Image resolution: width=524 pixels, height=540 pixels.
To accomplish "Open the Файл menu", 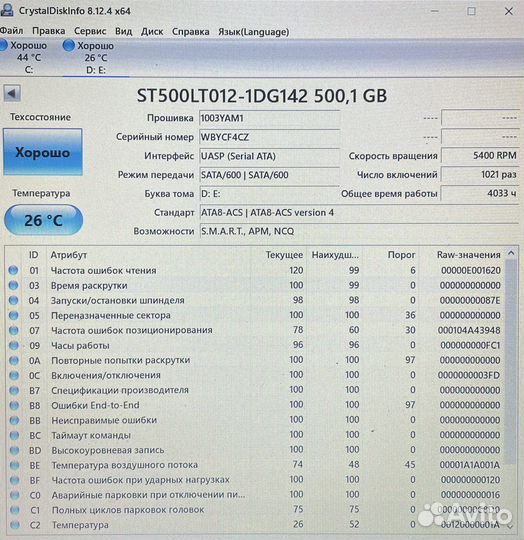I will [11, 31].
